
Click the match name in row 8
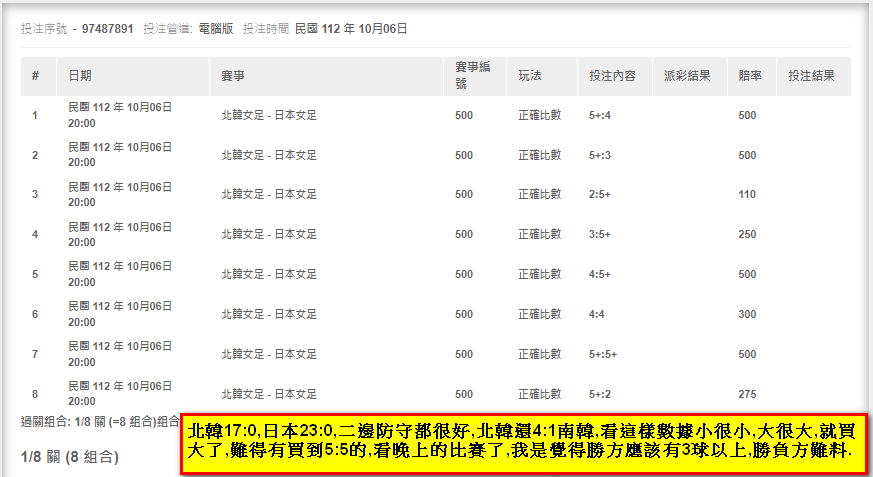pyautogui.click(x=269, y=395)
